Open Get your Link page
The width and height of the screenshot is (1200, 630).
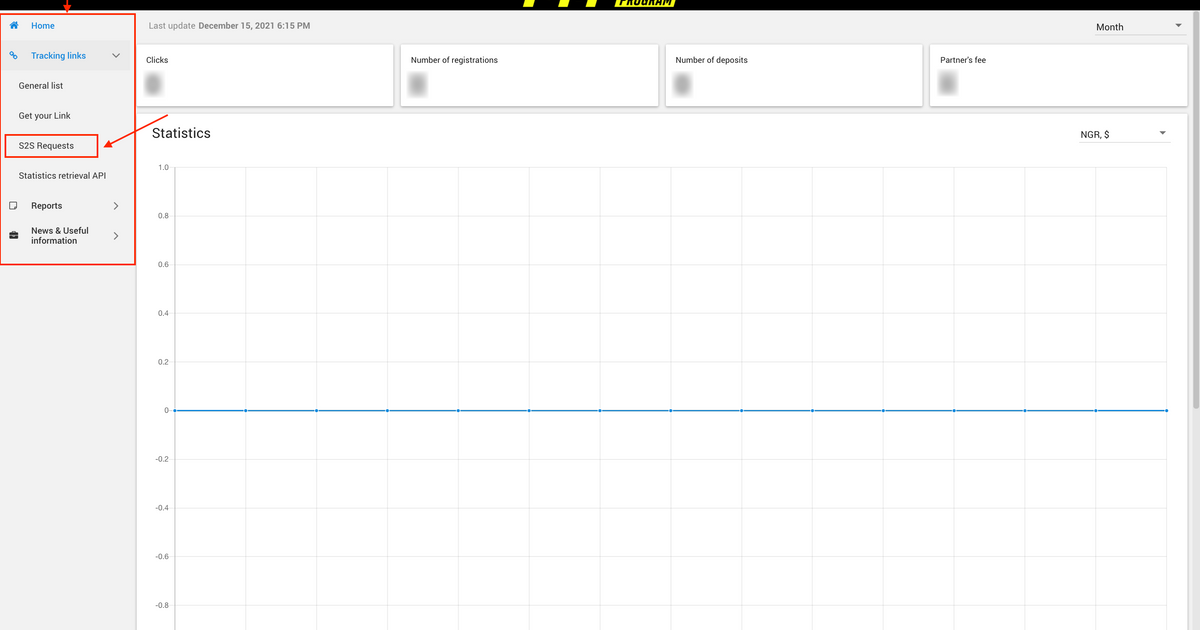[45, 116]
